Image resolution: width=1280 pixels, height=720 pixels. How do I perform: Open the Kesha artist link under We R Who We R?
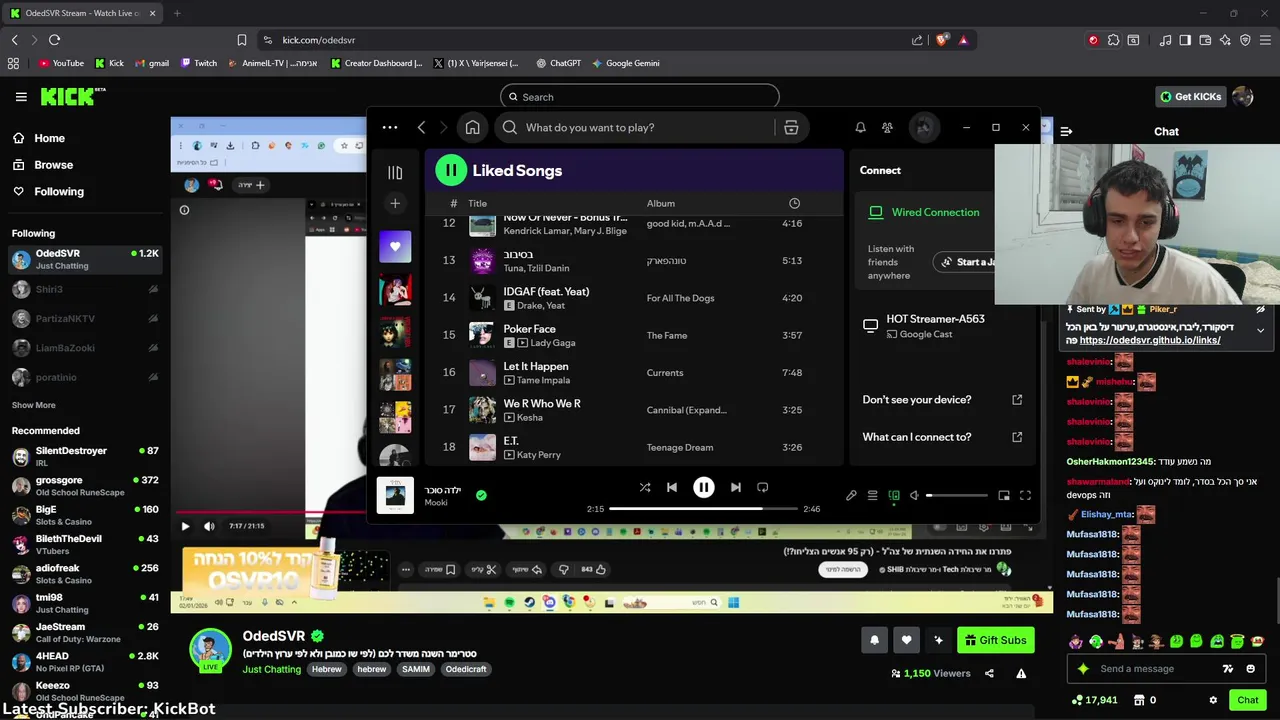coord(530,417)
